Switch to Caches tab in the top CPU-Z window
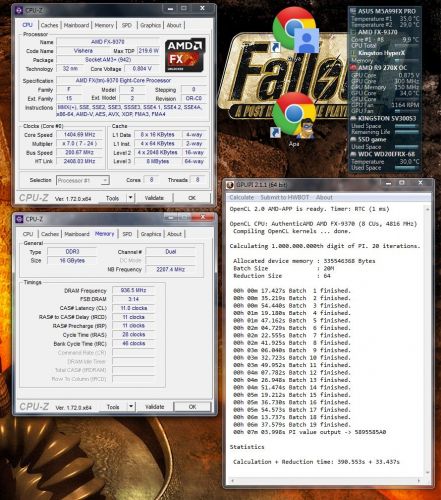Image resolution: width=441 pixels, height=500 pixels. 49,25
